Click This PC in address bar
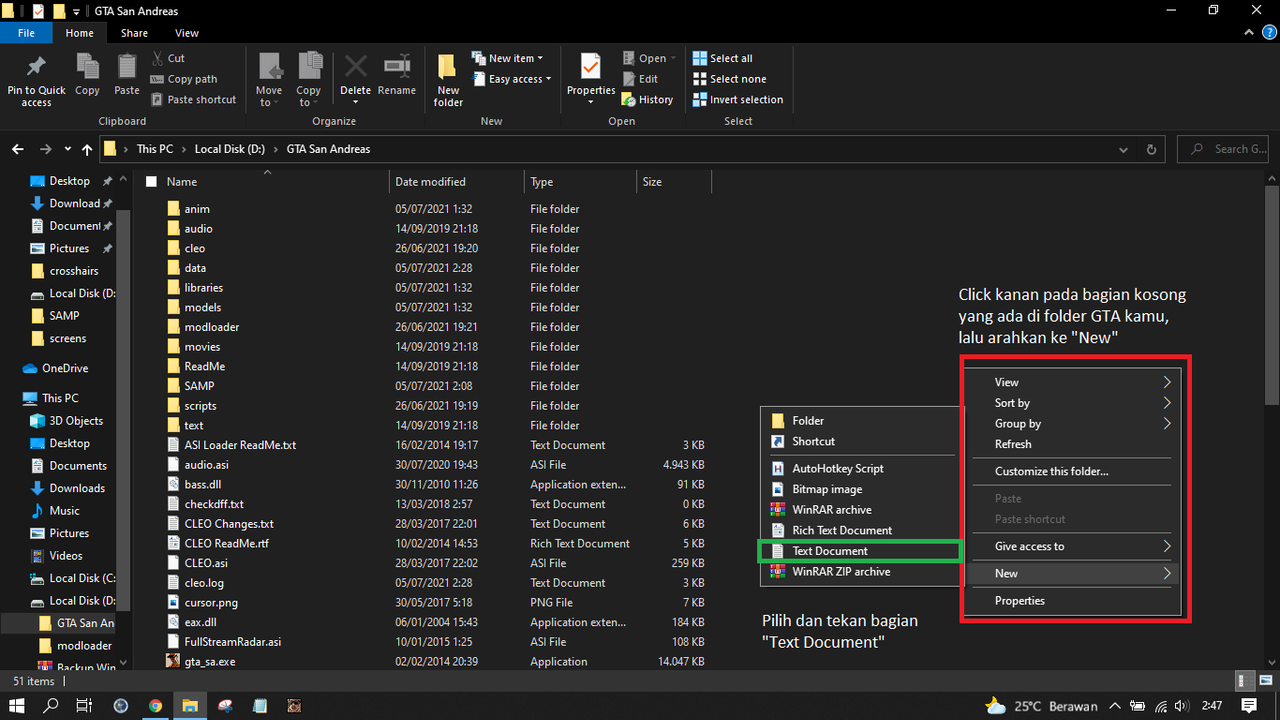Image resolution: width=1280 pixels, height=720 pixels. click(x=154, y=149)
